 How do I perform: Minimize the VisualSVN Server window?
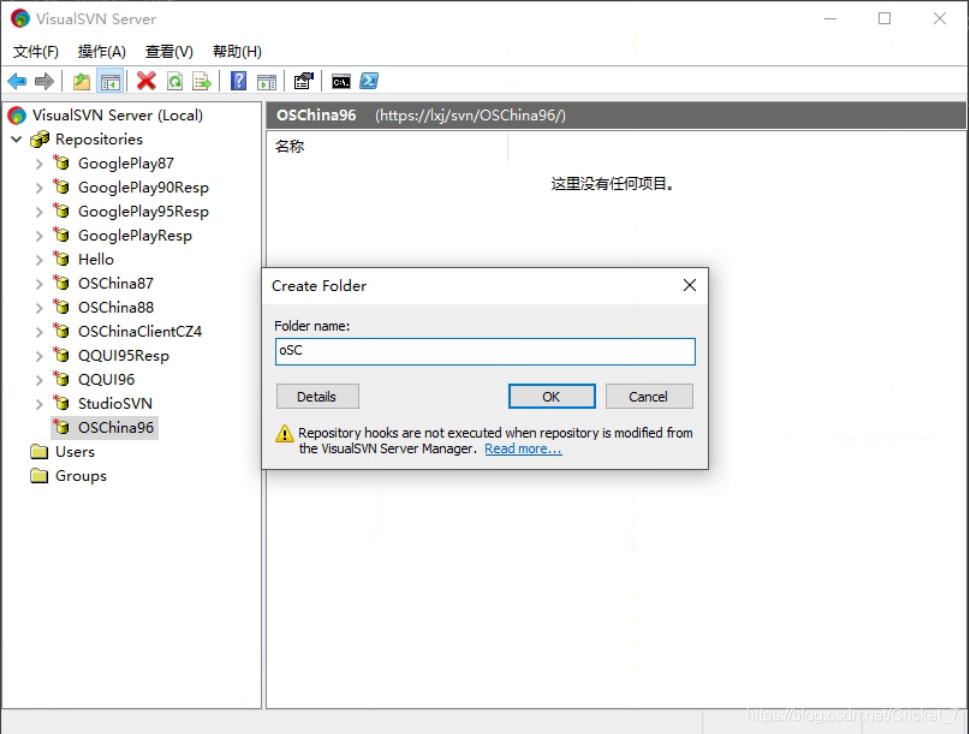click(x=830, y=19)
